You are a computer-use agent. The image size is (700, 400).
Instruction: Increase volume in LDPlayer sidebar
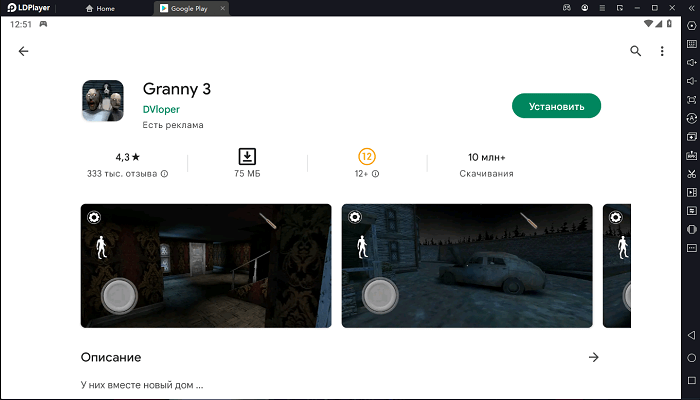click(x=692, y=62)
